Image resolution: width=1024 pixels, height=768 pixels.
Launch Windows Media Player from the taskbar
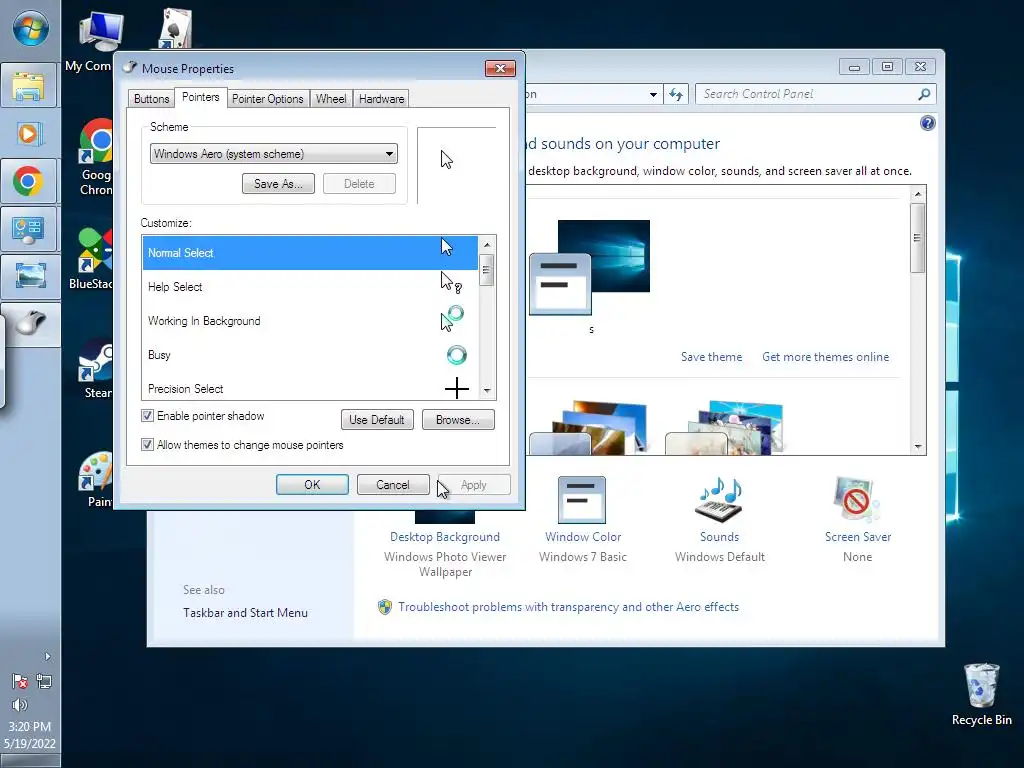29,134
